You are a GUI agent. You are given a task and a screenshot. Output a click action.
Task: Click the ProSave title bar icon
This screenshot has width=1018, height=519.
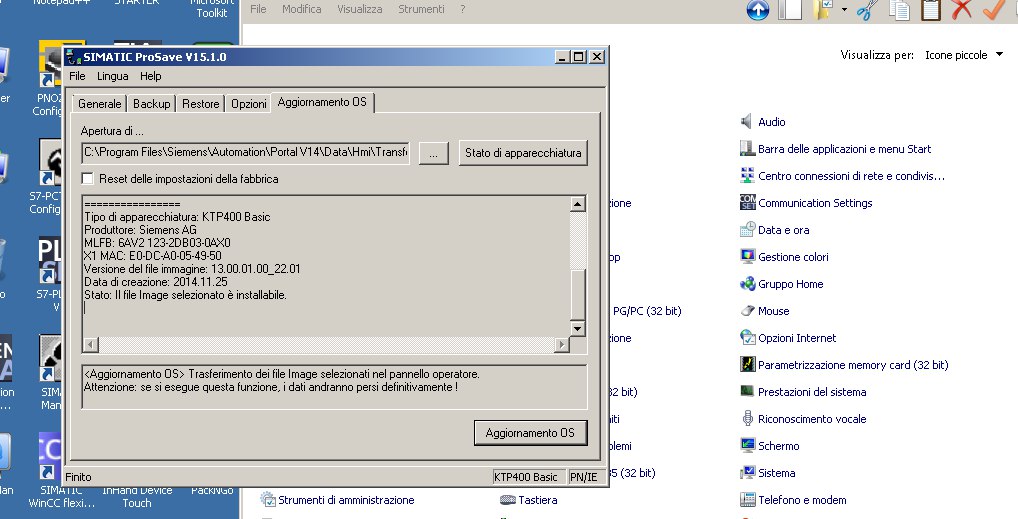[x=74, y=57]
